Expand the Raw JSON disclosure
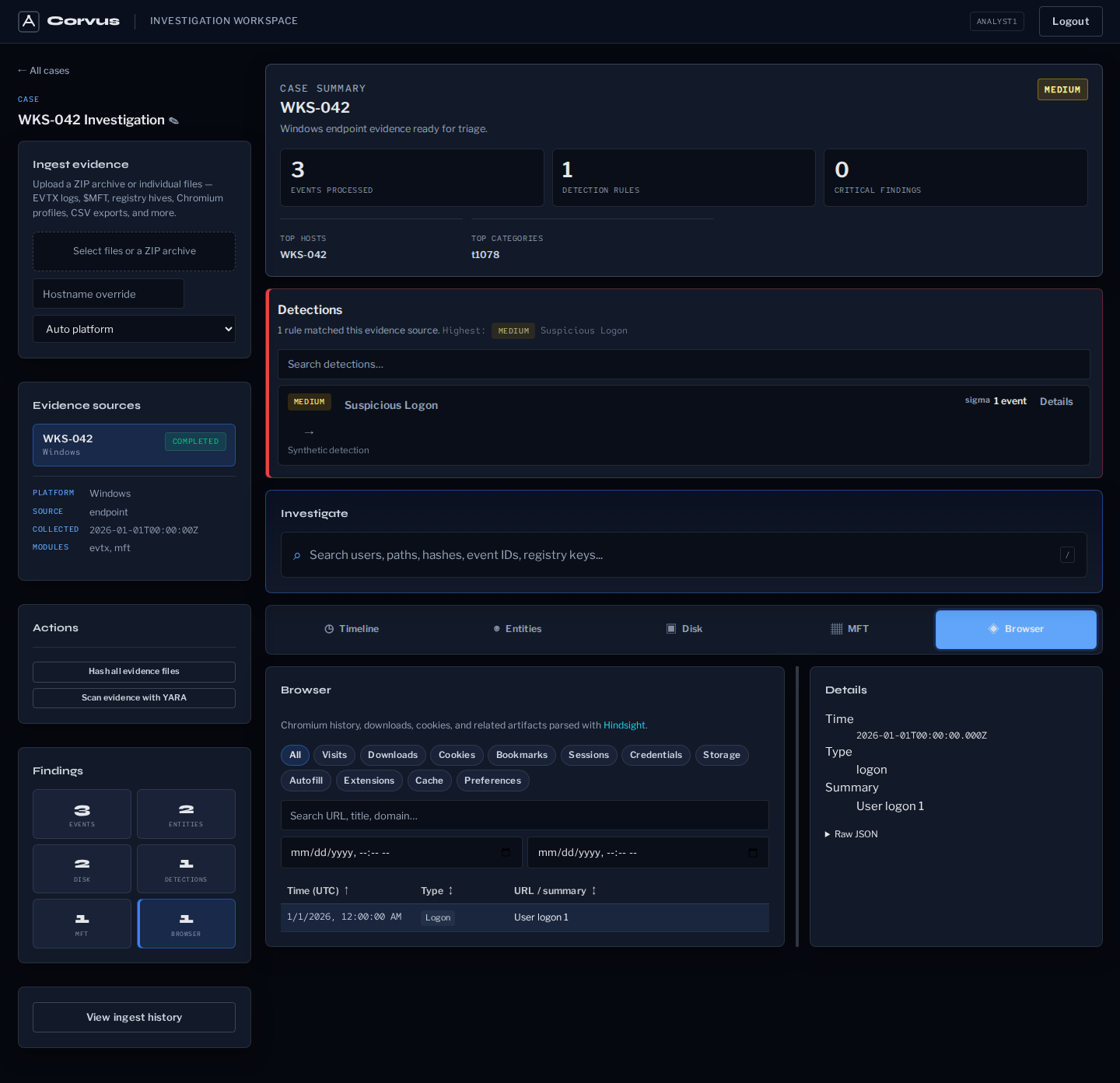The width and height of the screenshot is (1120, 1083). (852, 834)
